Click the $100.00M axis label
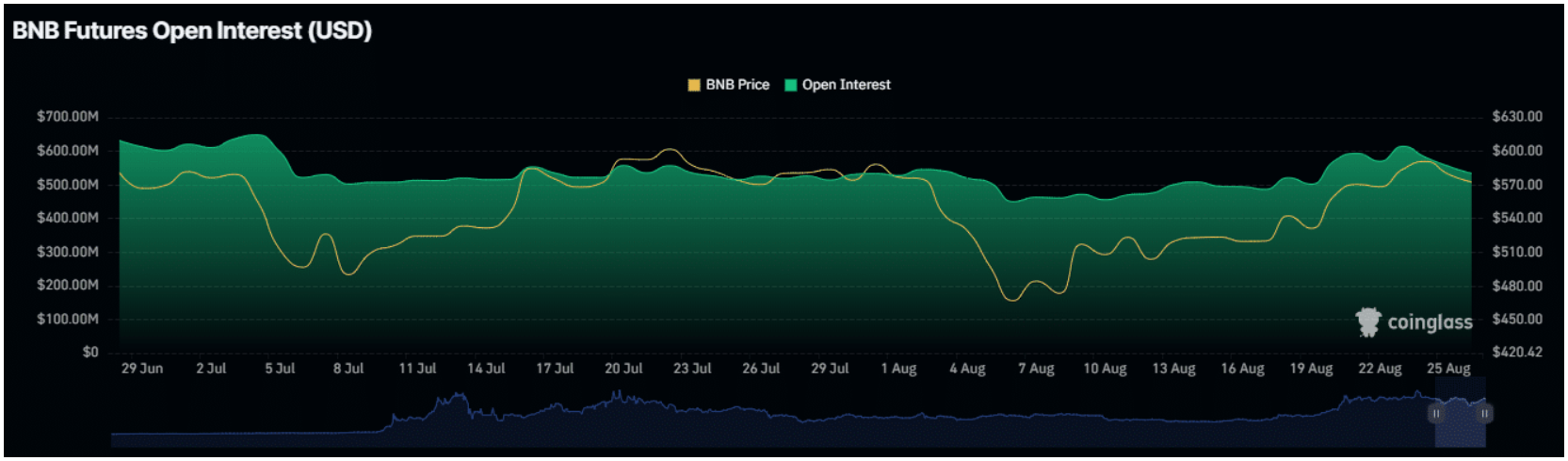The width and height of the screenshot is (1568, 461). (68, 320)
